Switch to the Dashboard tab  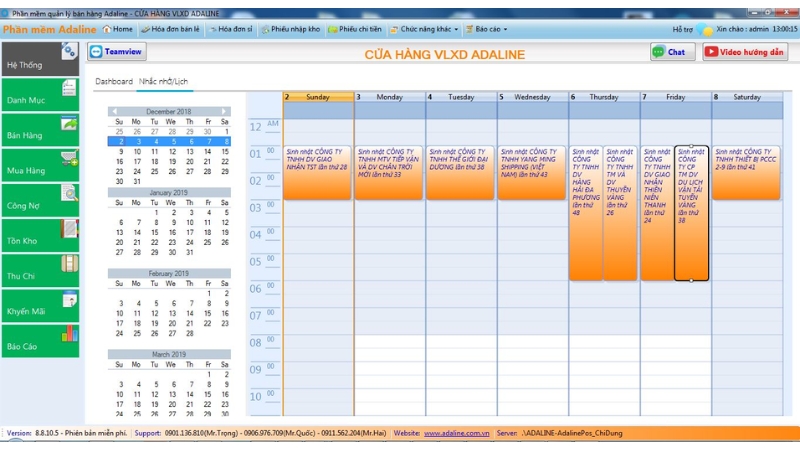tap(113, 81)
